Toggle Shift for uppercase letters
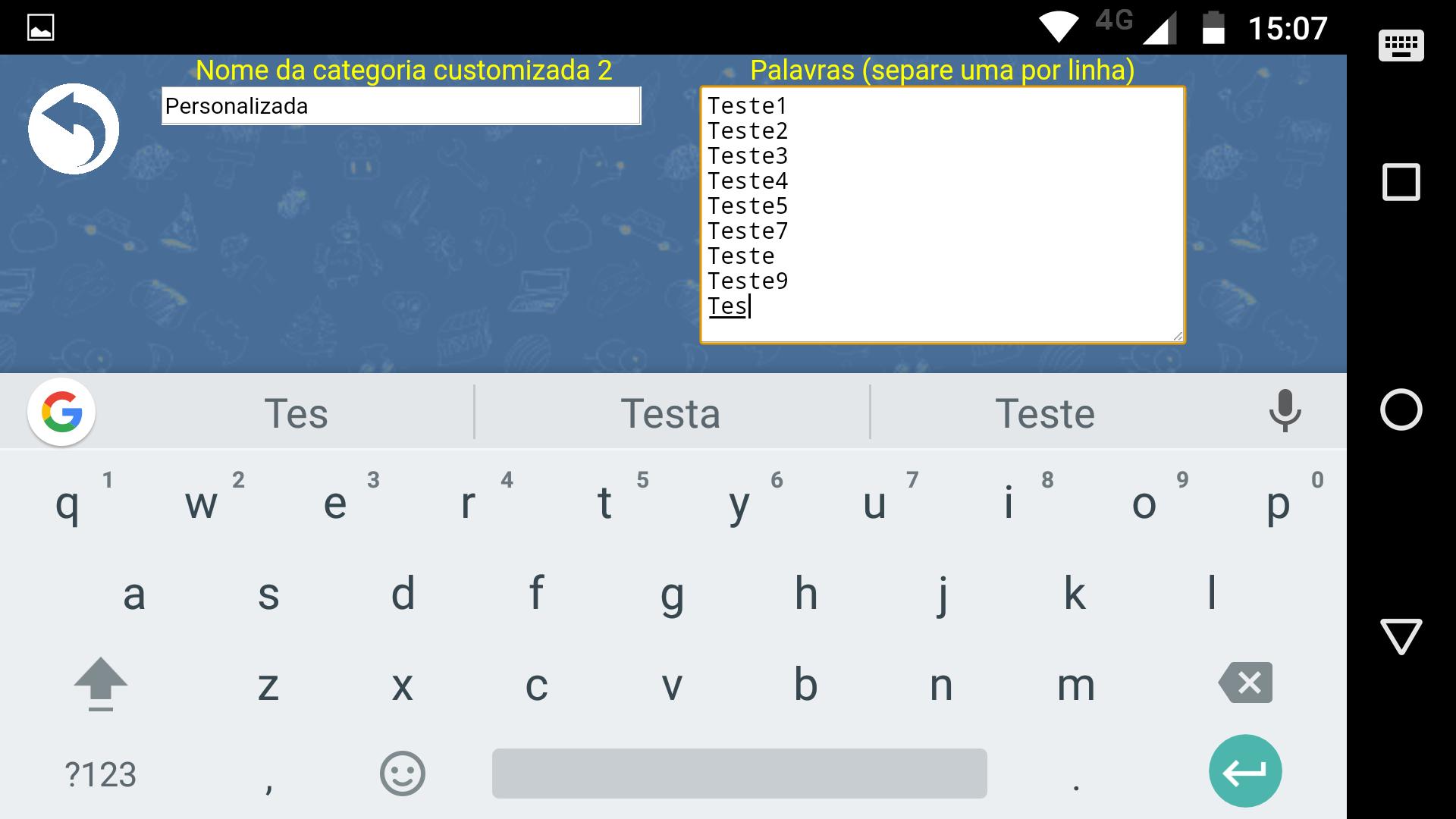The height and width of the screenshot is (819, 1456). tap(101, 683)
